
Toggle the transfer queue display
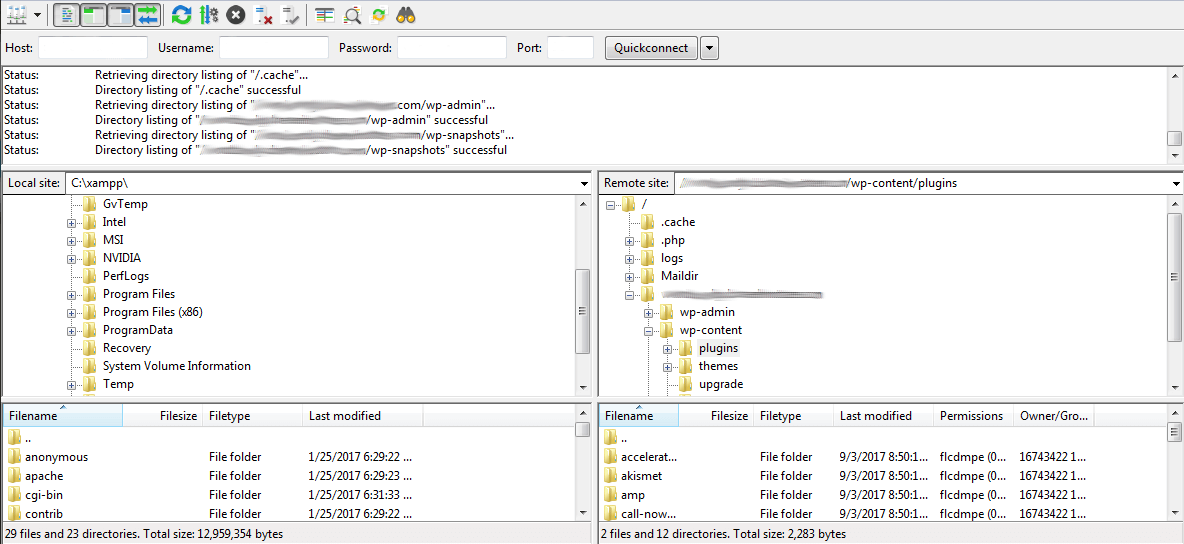click(148, 15)
